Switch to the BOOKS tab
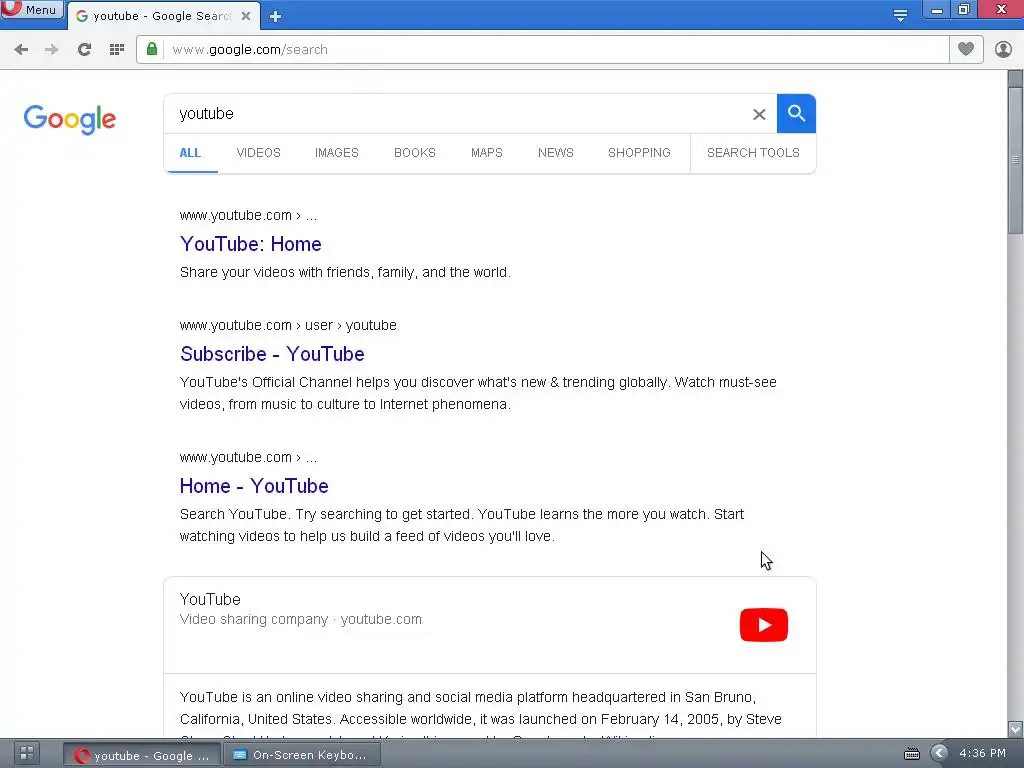 coord(415,153)
